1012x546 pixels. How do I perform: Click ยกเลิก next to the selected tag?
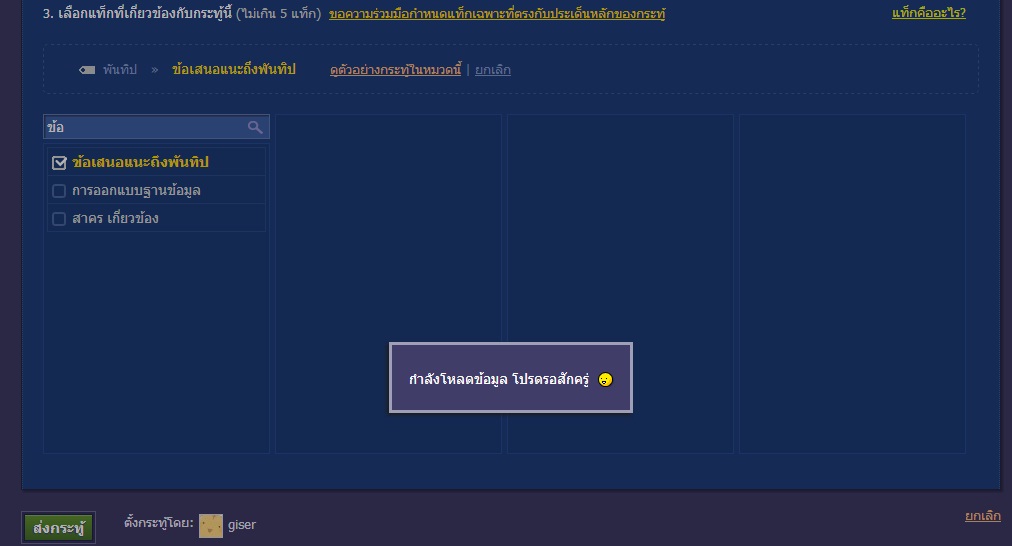coord(492,70)
